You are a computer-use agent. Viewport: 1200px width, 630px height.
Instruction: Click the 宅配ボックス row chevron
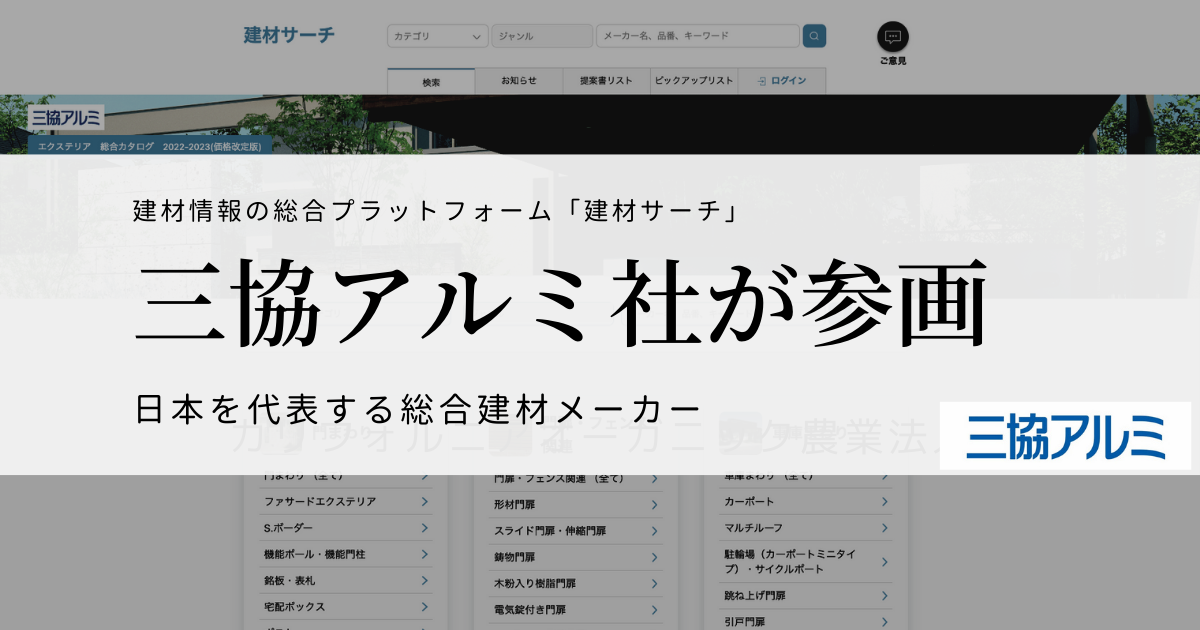(424, 606)
